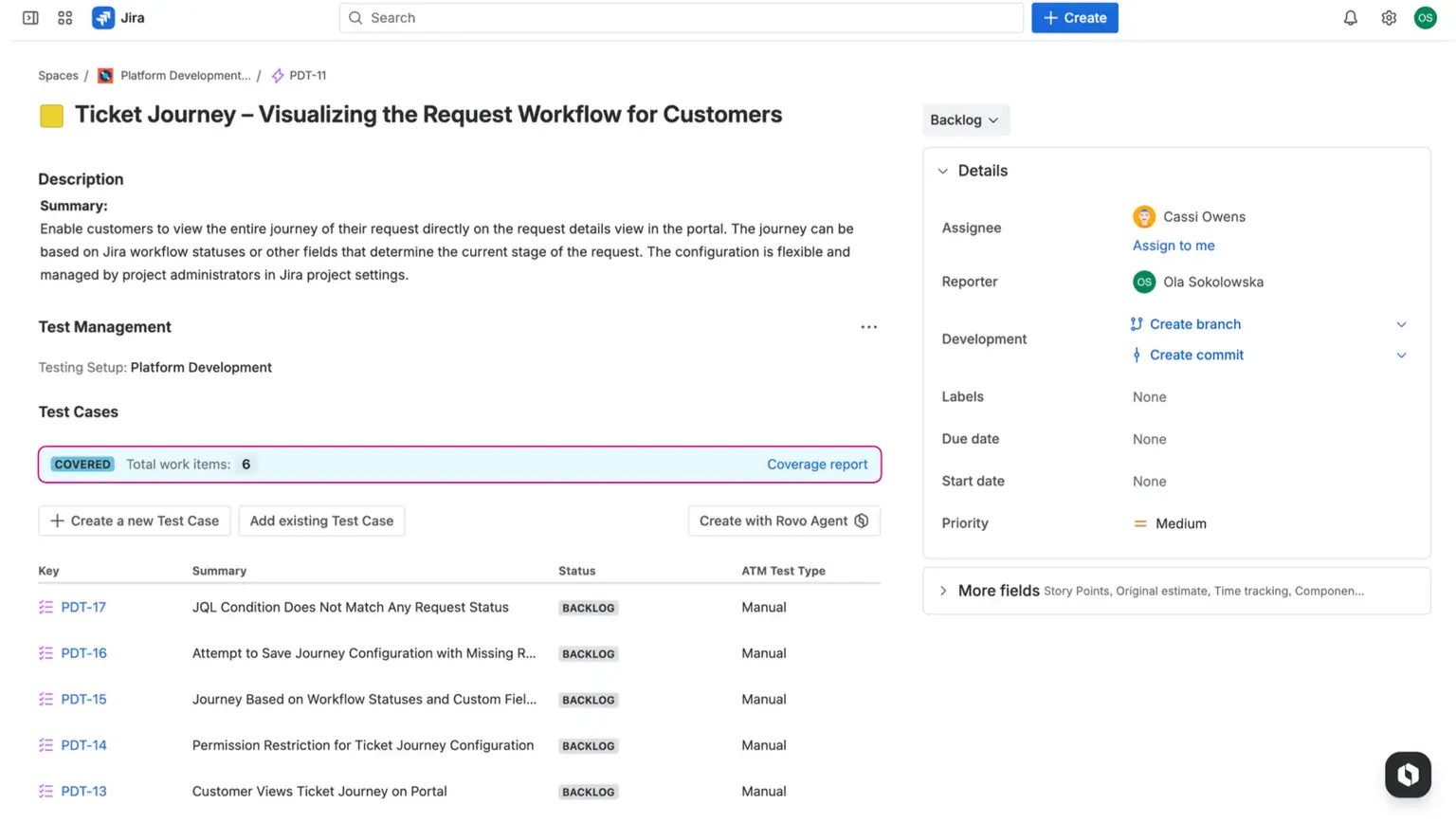This screenshot has width=1456, height=823.
Task: Expand the Create branch options chevron
Action: (x=1401, y=324)
